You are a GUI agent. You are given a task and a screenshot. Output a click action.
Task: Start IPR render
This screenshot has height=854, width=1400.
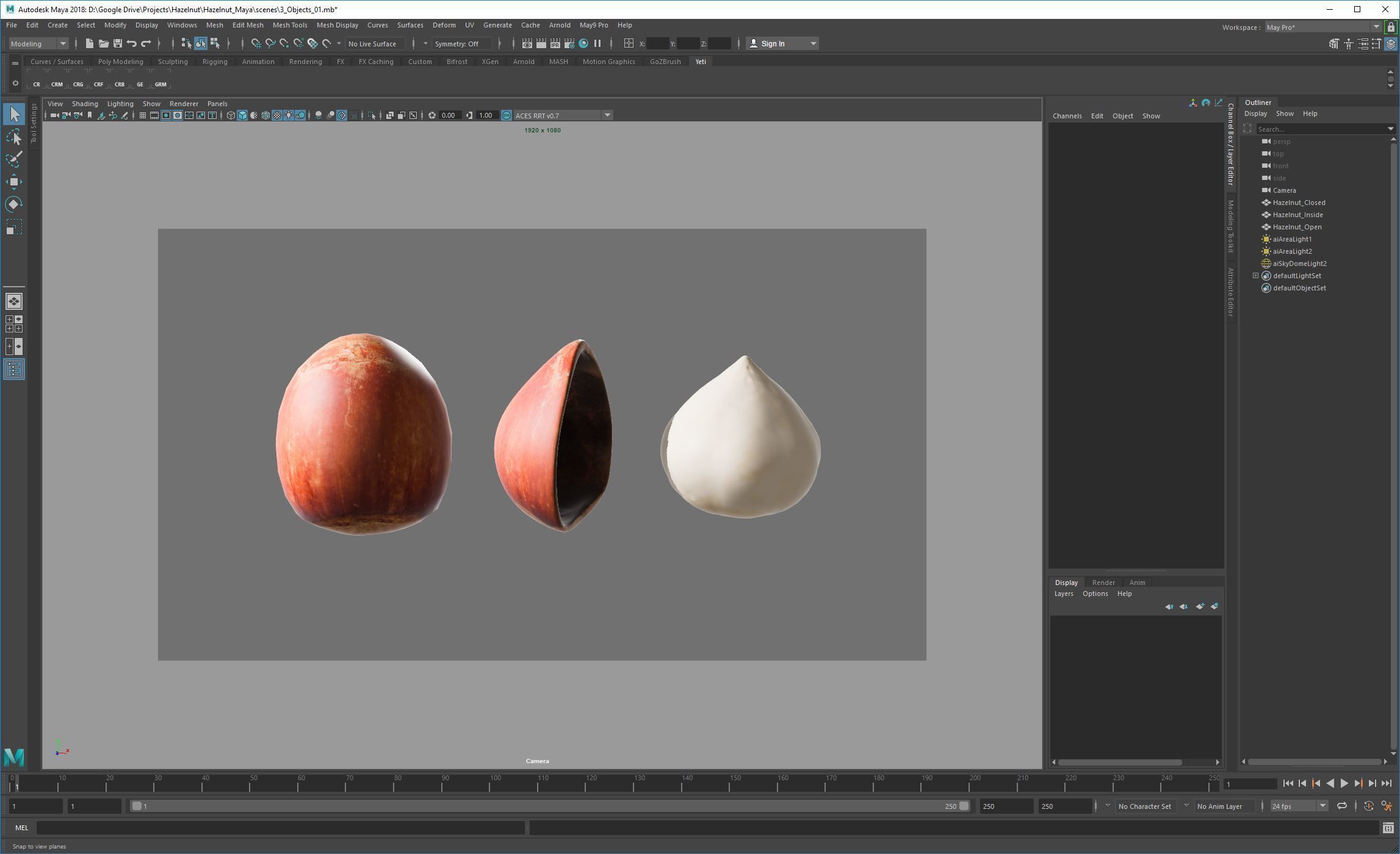555,43
